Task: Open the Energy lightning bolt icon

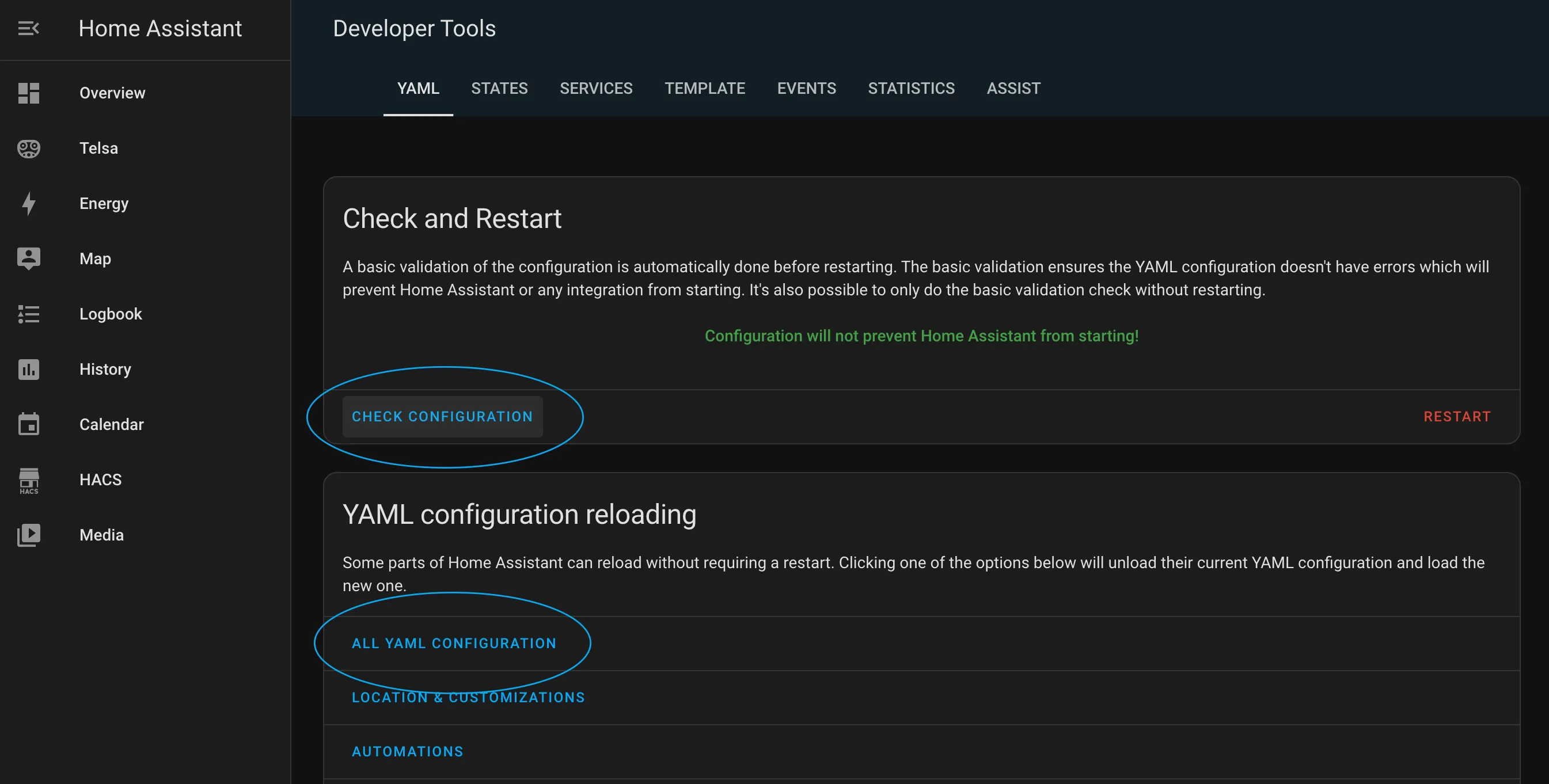Action: click(28, 204)
